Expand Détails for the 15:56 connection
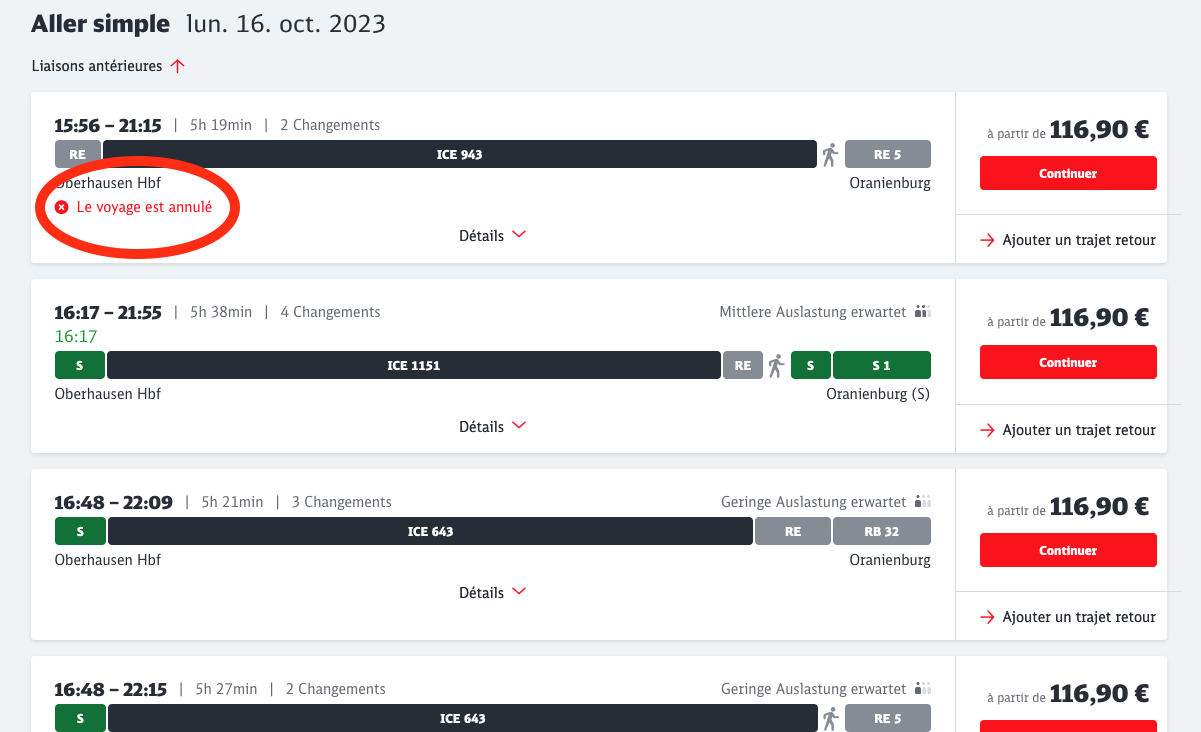1201x732 pixels. pos(492,236)
